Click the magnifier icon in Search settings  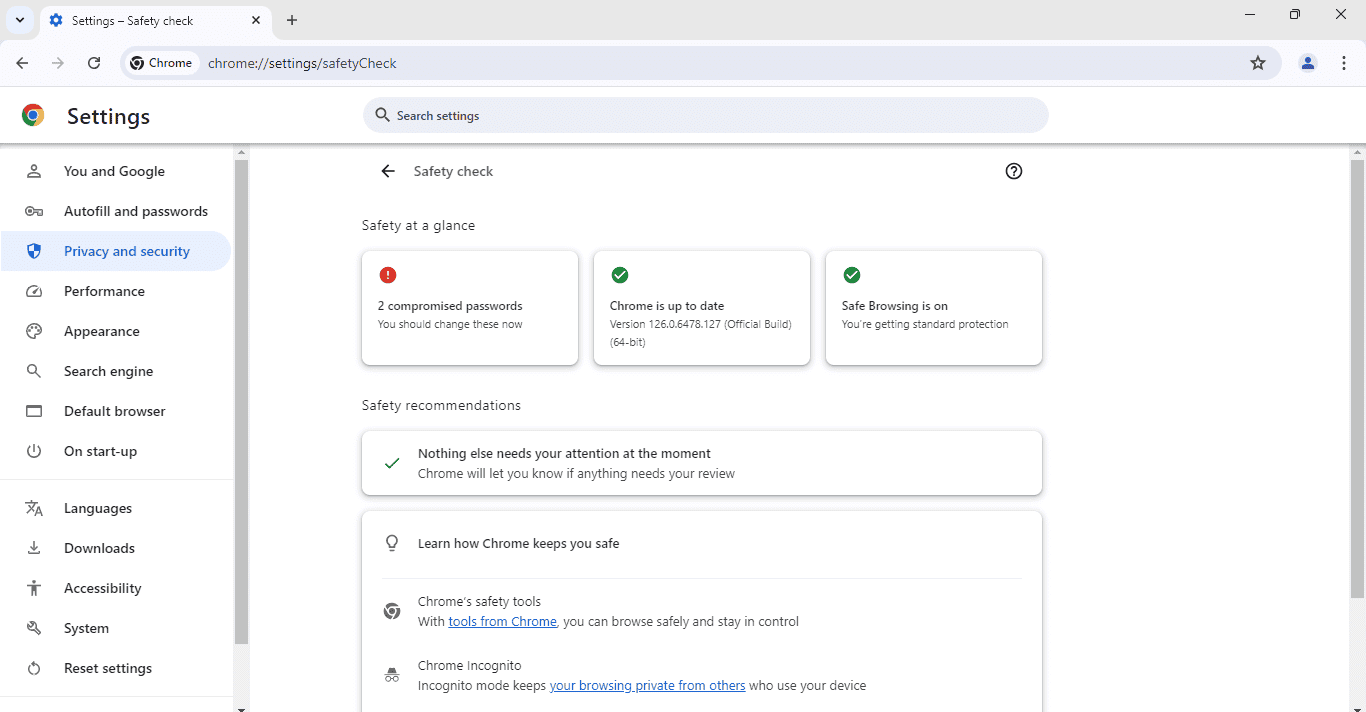coord(382,115)
